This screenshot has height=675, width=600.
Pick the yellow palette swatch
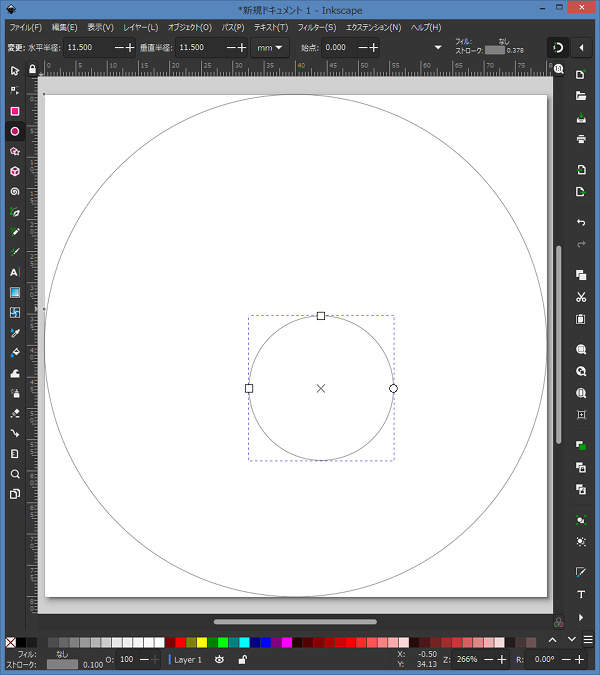point(202,643)
